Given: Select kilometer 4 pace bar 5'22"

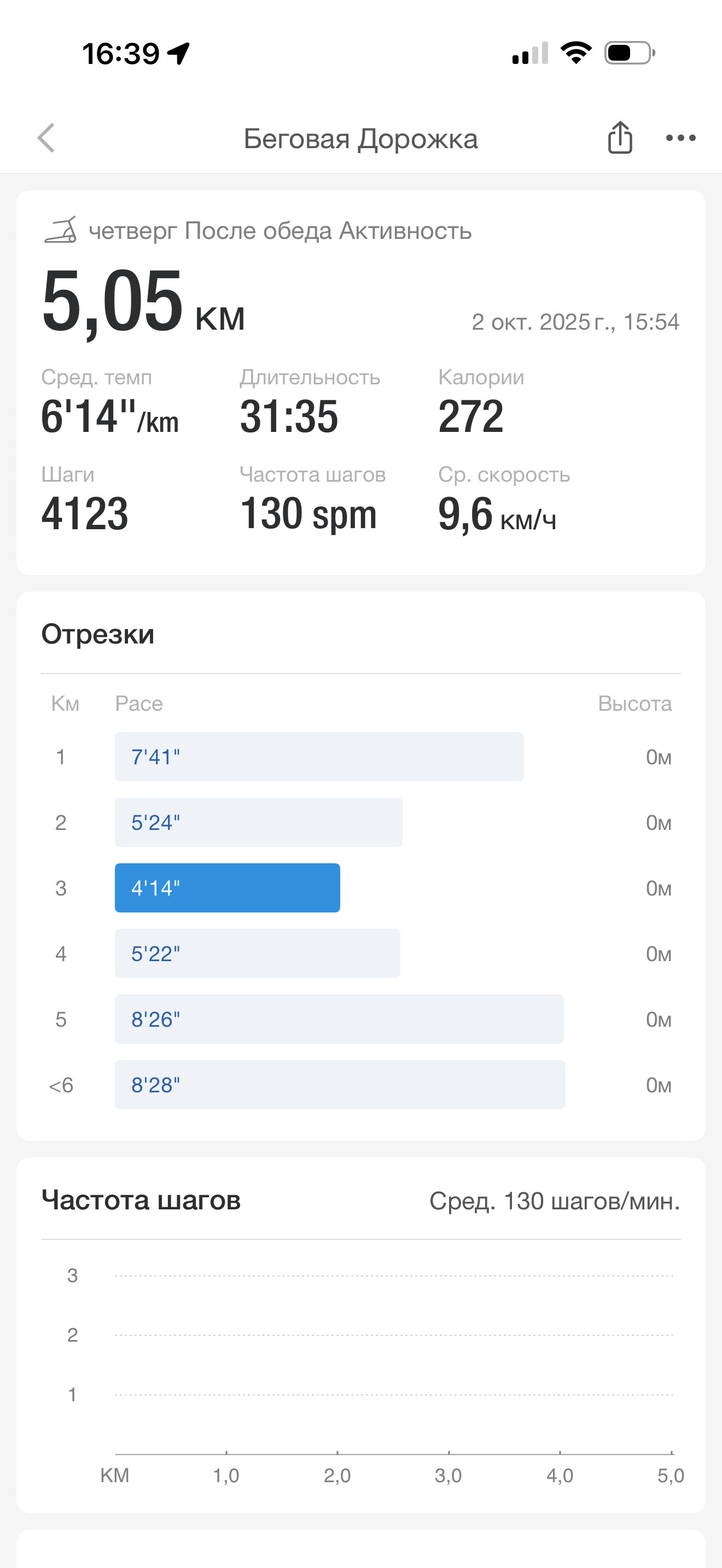Looking at the screenshot, I should pyautogui.click(x=258, y=953).
